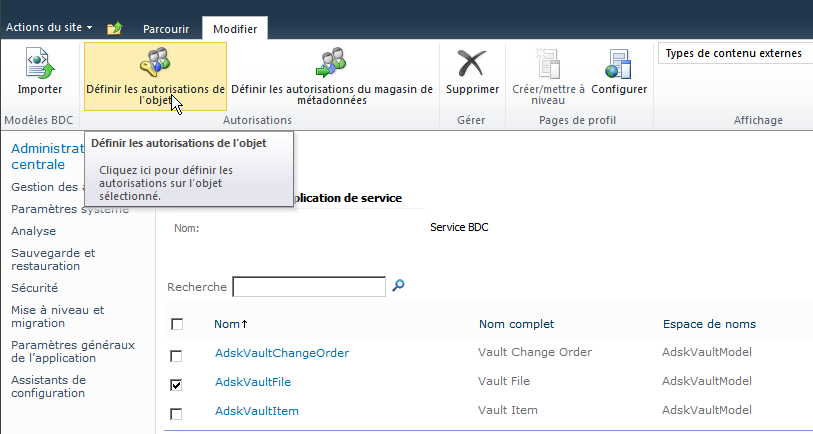Click Créer/mettre à niveau profile pages icon
Viewport: 813px width, 434px height.
(x=547, y=65)
